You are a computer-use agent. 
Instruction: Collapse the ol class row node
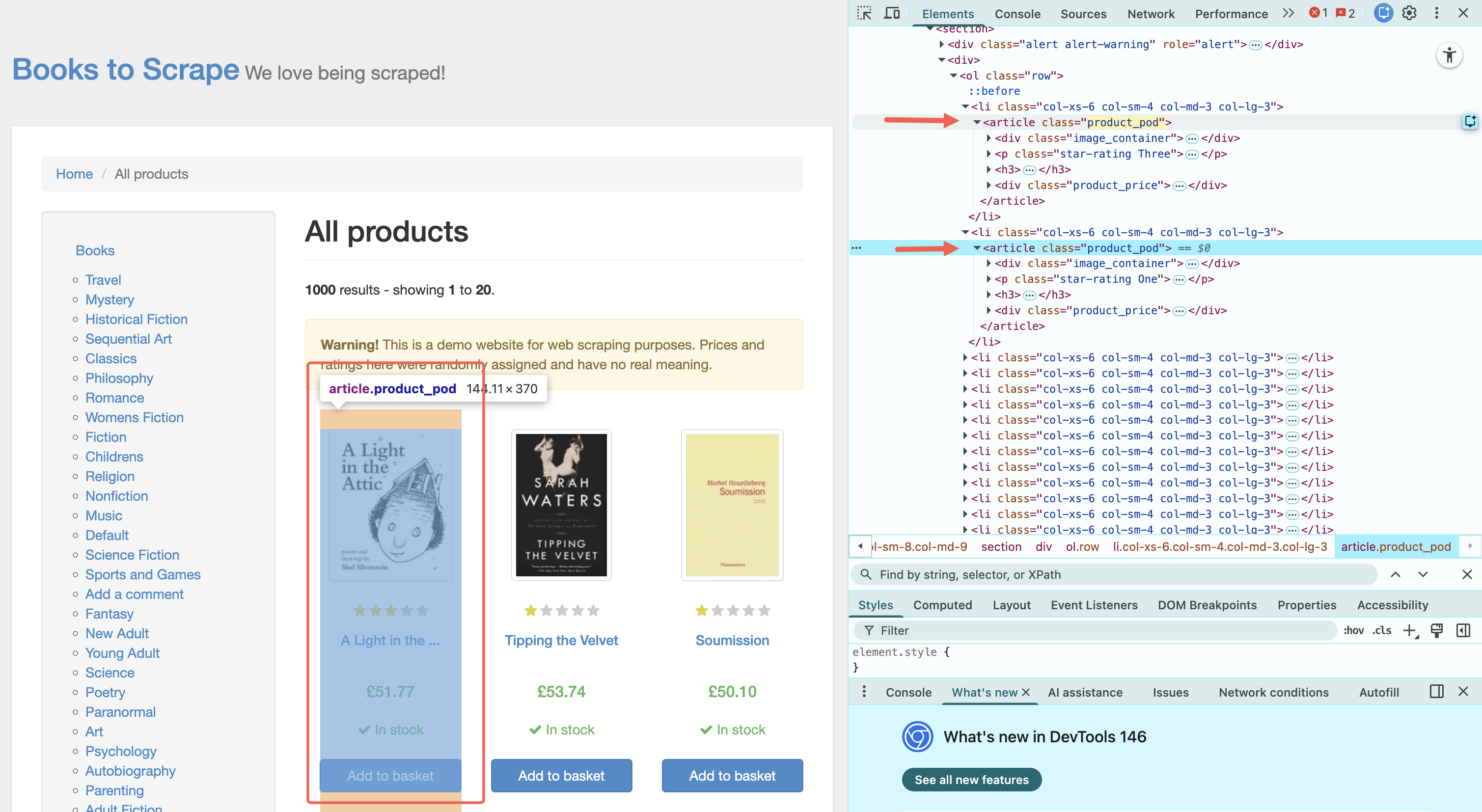pyautogui.click(x=953, y=75)
